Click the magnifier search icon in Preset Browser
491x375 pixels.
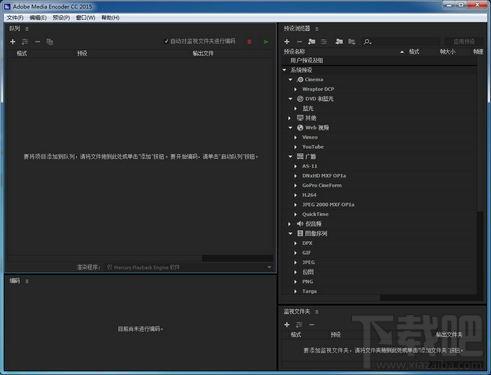[367, 42]
